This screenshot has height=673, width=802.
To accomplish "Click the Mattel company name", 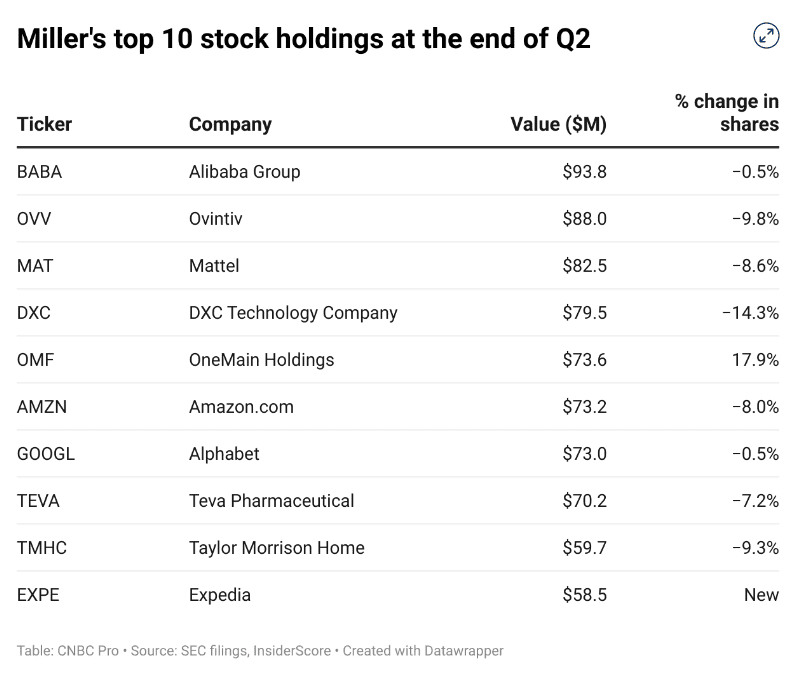I will click(x=214, y=266).
